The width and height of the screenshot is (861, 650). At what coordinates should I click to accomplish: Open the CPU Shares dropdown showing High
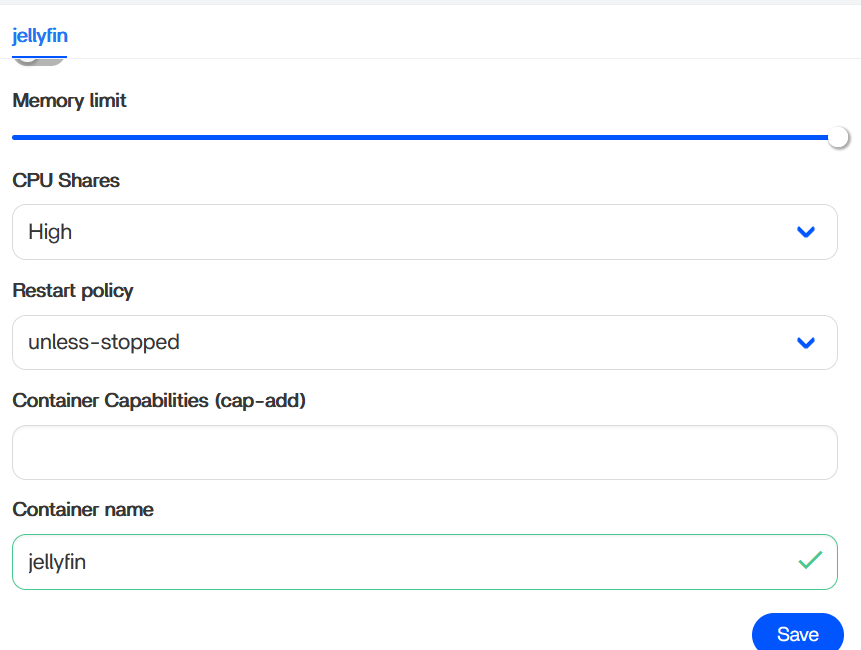pyautogui.click(x=424, y=232)
